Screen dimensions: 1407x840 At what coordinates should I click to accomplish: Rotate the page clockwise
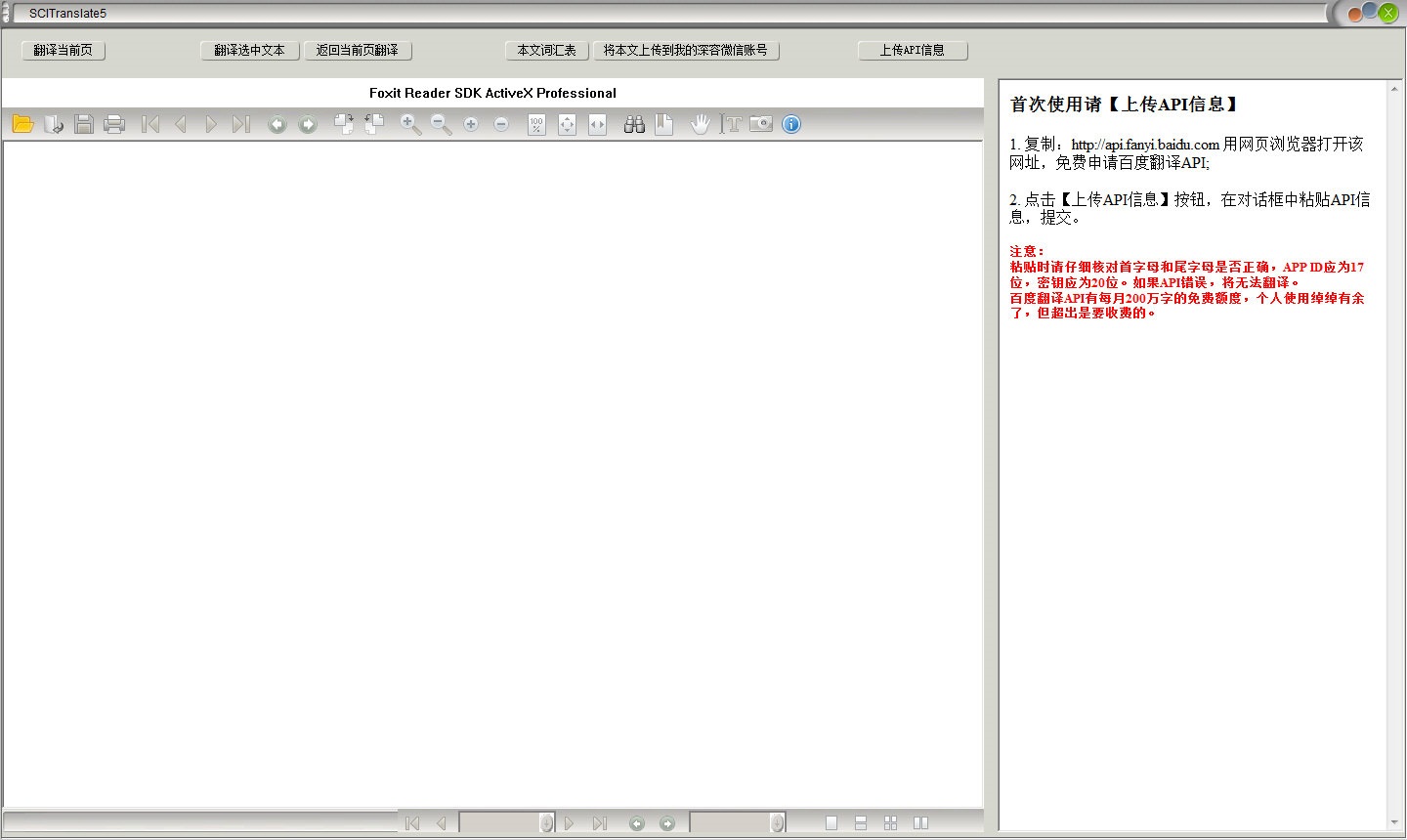(x=343, y=124)
